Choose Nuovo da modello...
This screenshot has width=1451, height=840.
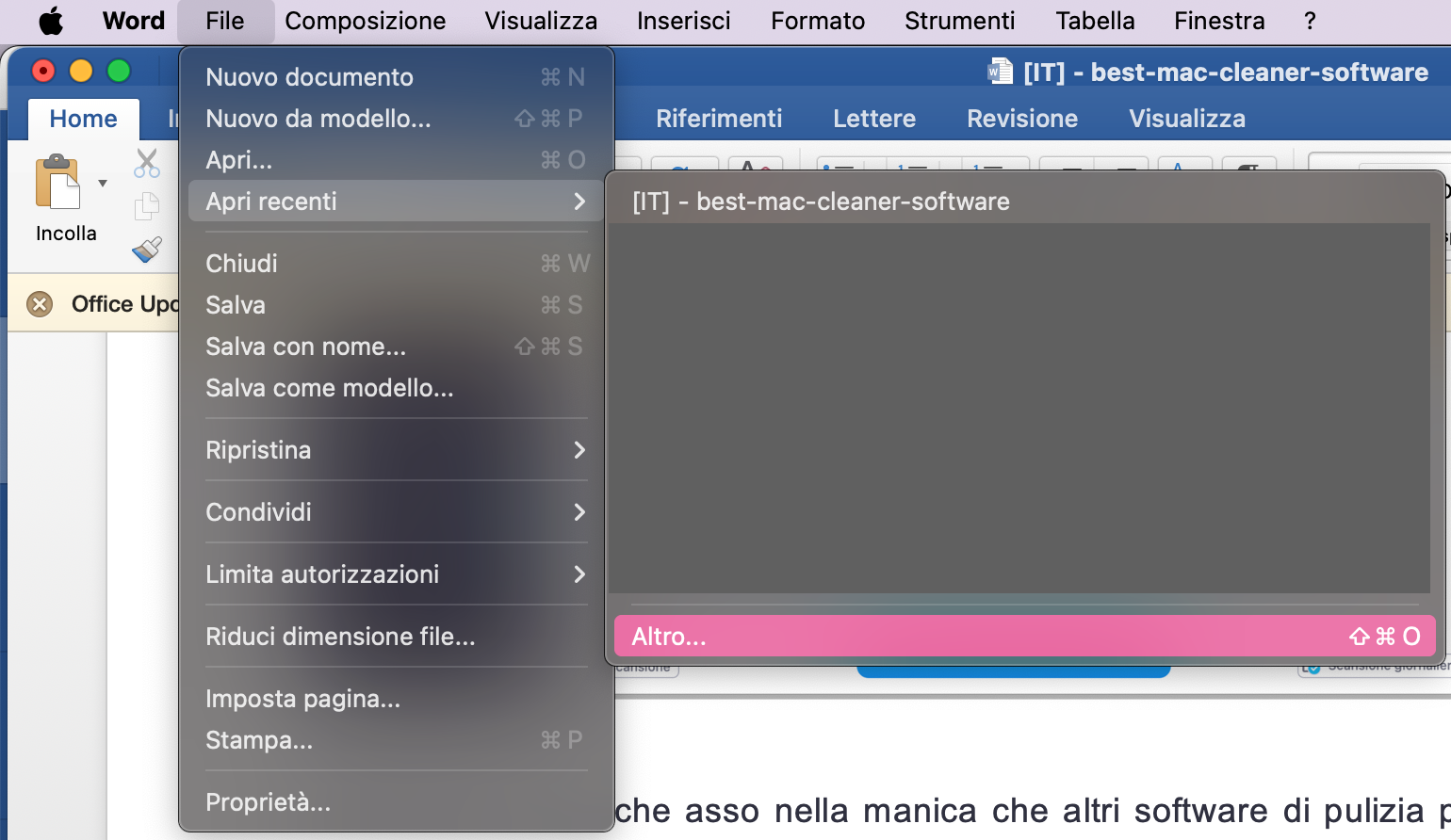[x=396, y=119]
